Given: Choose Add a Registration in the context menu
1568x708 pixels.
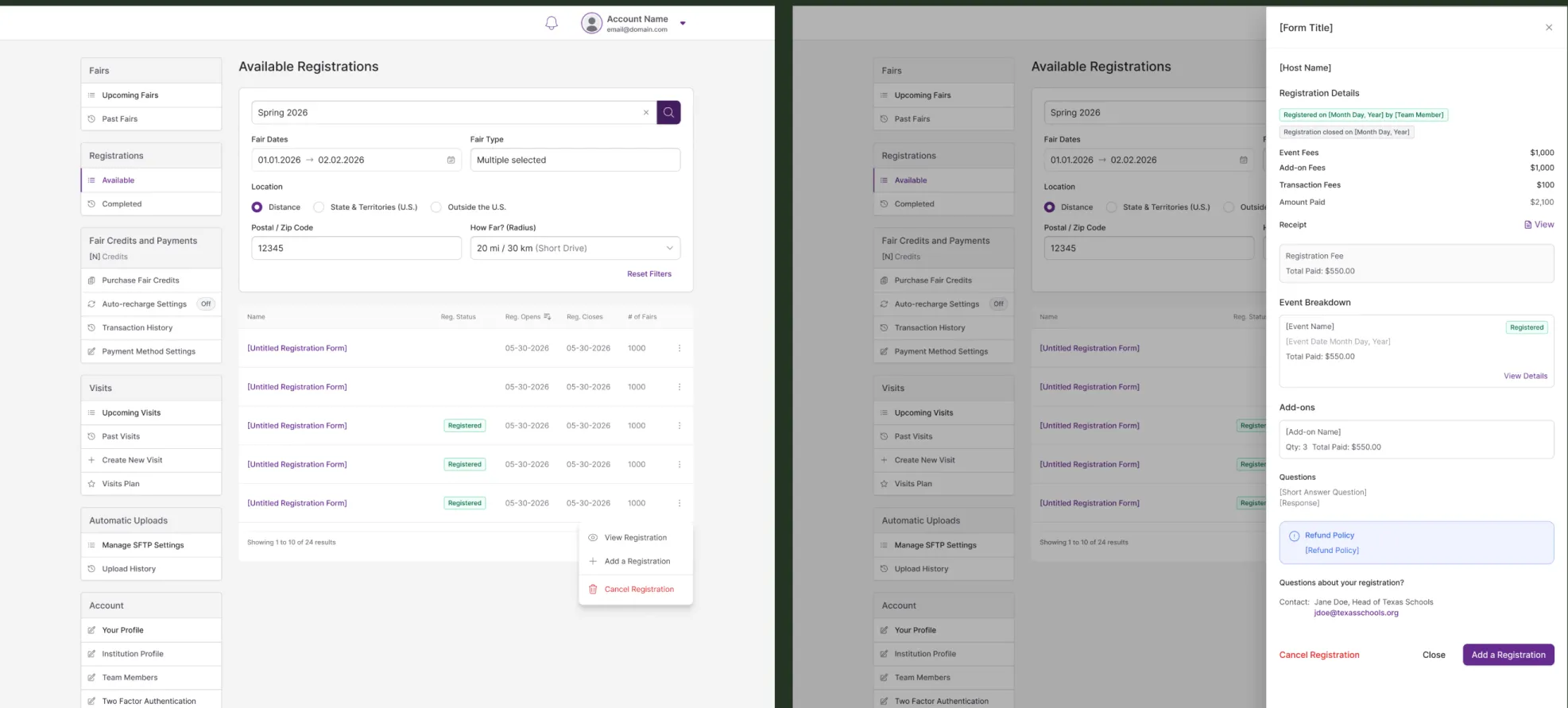Looking at the screenshot, I should [636, 562].
